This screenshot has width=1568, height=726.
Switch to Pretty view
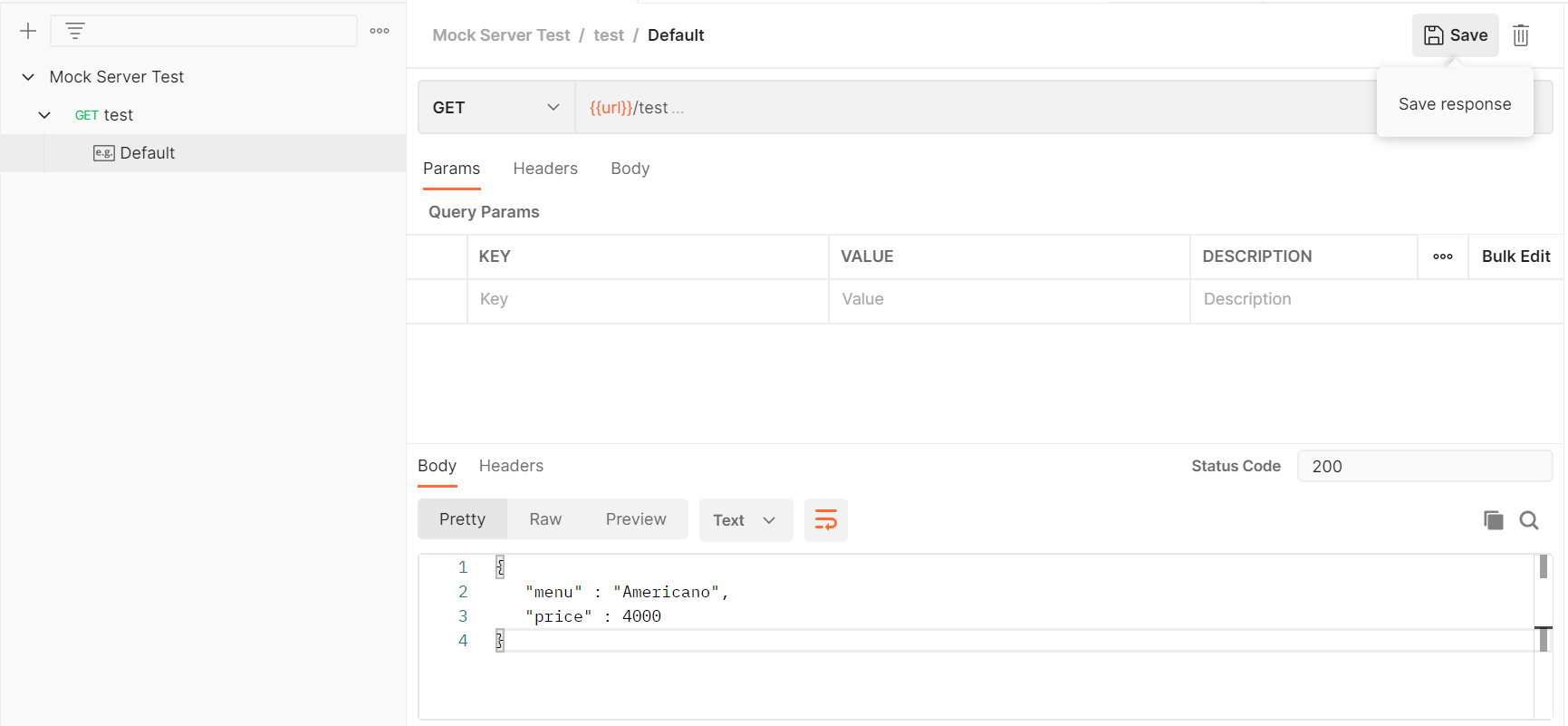pyautogui.click(x=462, y=519)
